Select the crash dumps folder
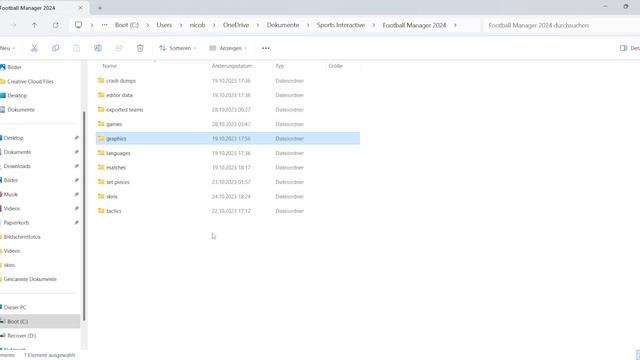Viewport: 640px width, 360px height. click(228, 81)
